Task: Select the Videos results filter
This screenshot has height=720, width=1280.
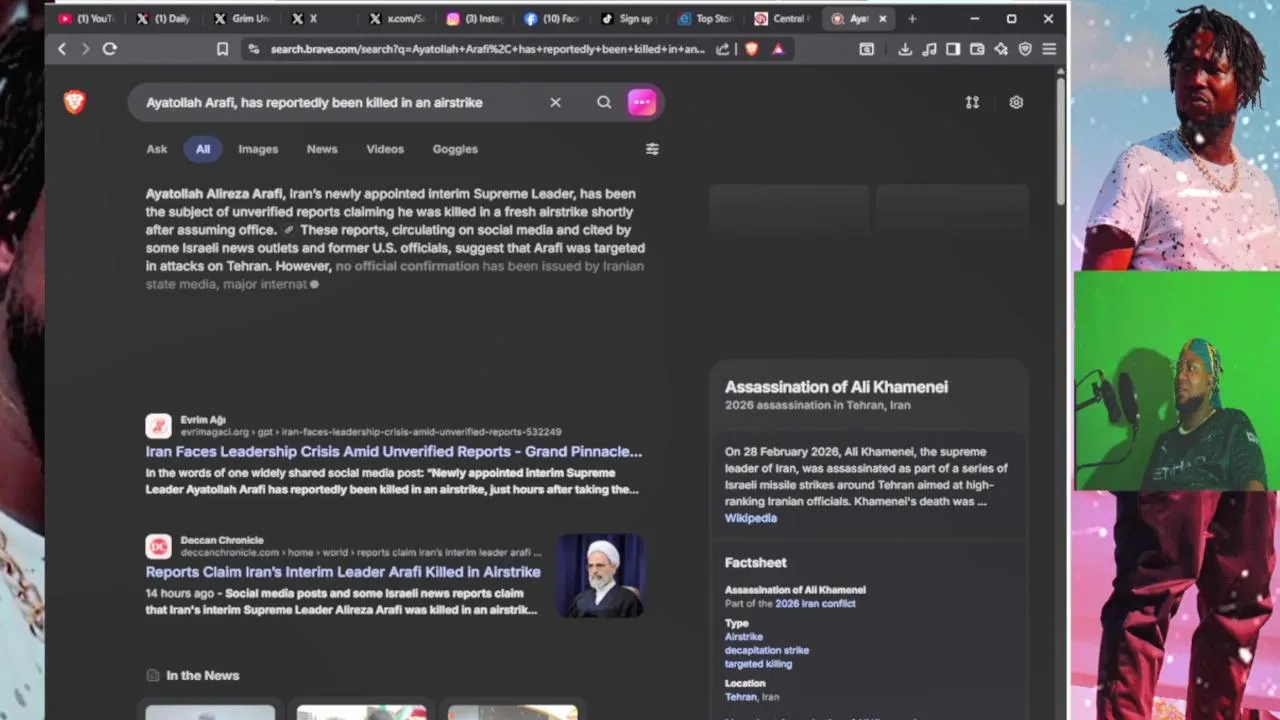Action: 385,149
